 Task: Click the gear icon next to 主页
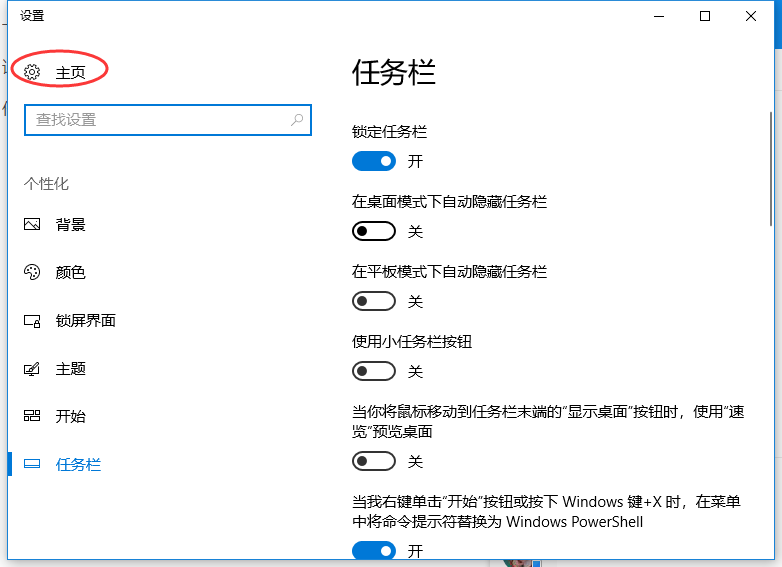[x=32, y=72]
